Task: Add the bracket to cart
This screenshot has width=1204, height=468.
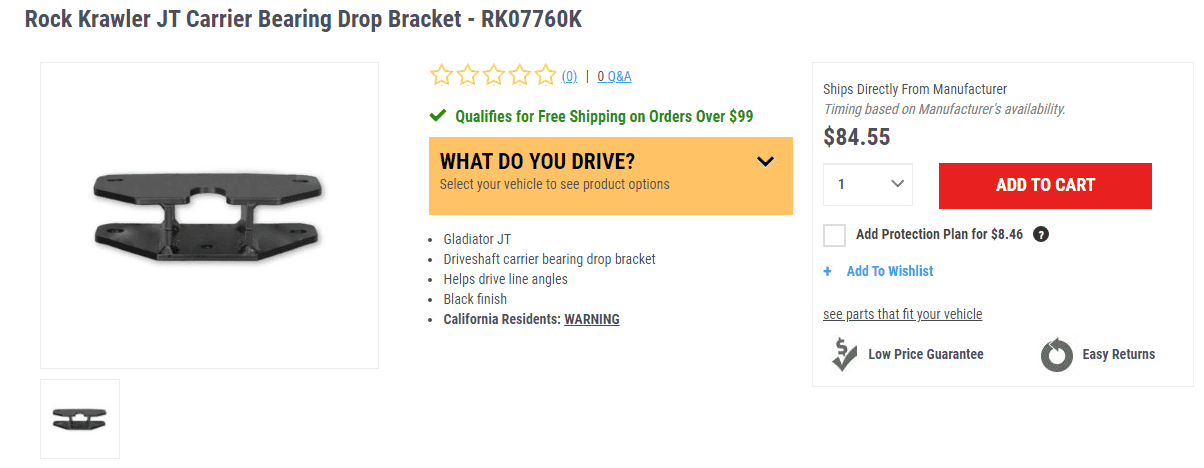Action: coord(1045,185)
